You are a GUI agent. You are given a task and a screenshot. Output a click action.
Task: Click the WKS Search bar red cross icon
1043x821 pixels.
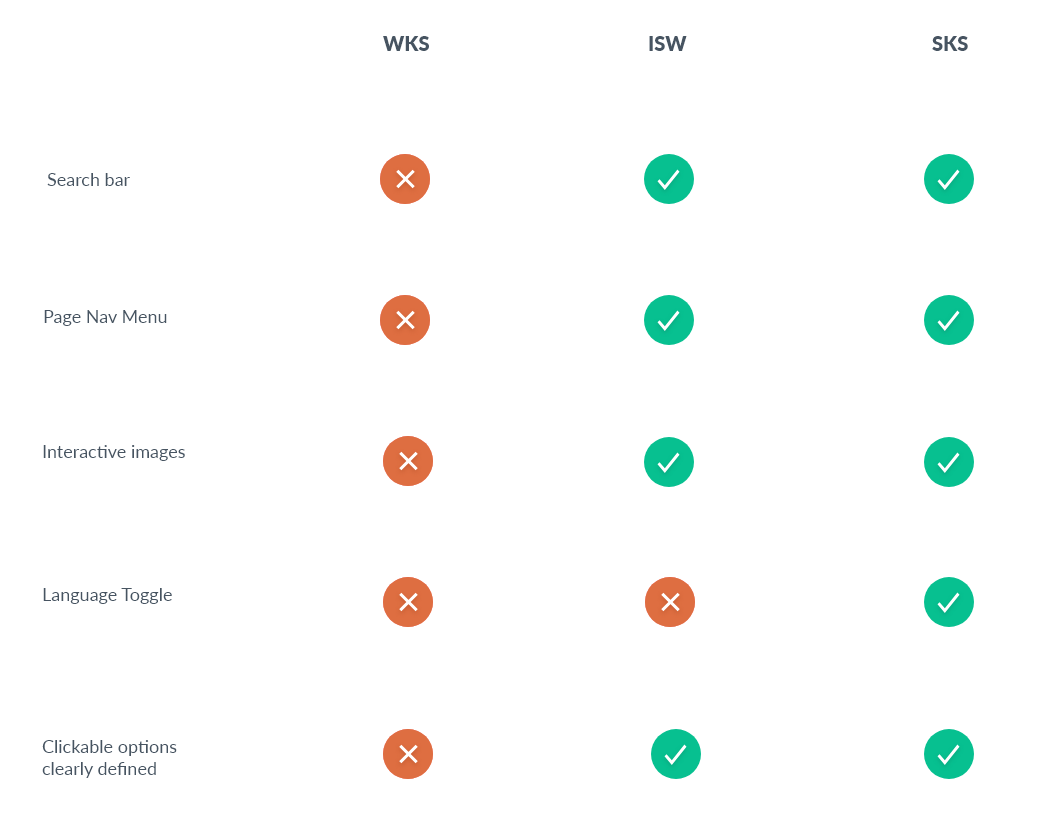point(405,179)
